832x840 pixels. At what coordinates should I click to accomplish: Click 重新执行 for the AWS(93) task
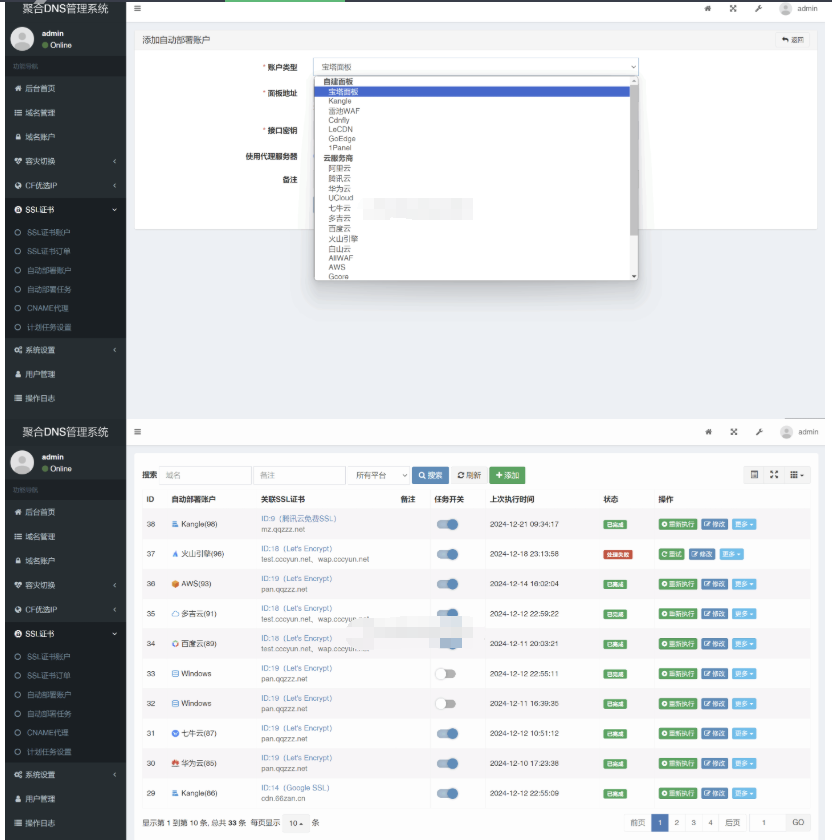tap(677, 584)
